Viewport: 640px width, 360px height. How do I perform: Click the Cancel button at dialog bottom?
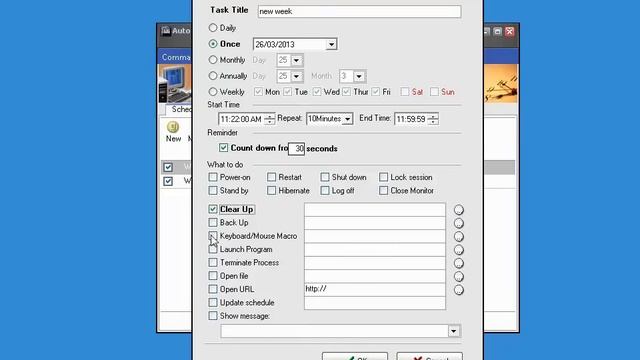click(429, 356)
